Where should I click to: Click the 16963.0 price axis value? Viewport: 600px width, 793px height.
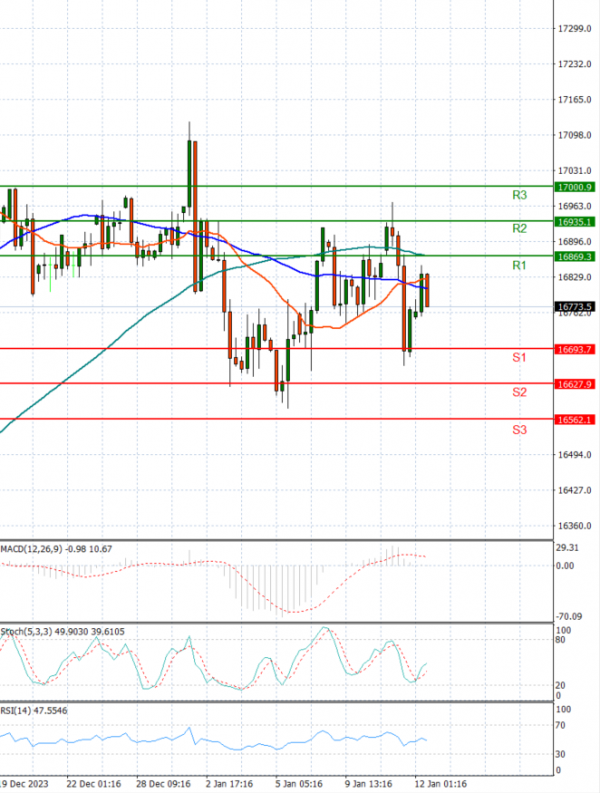click(x=575, y=206)
